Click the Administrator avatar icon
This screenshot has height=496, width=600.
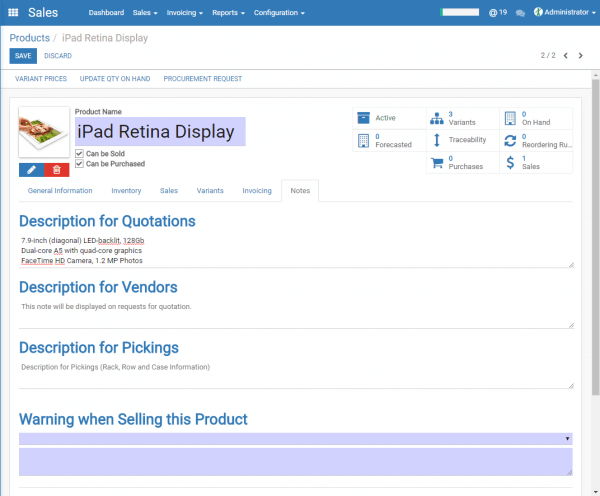click(x=538, y=12)
